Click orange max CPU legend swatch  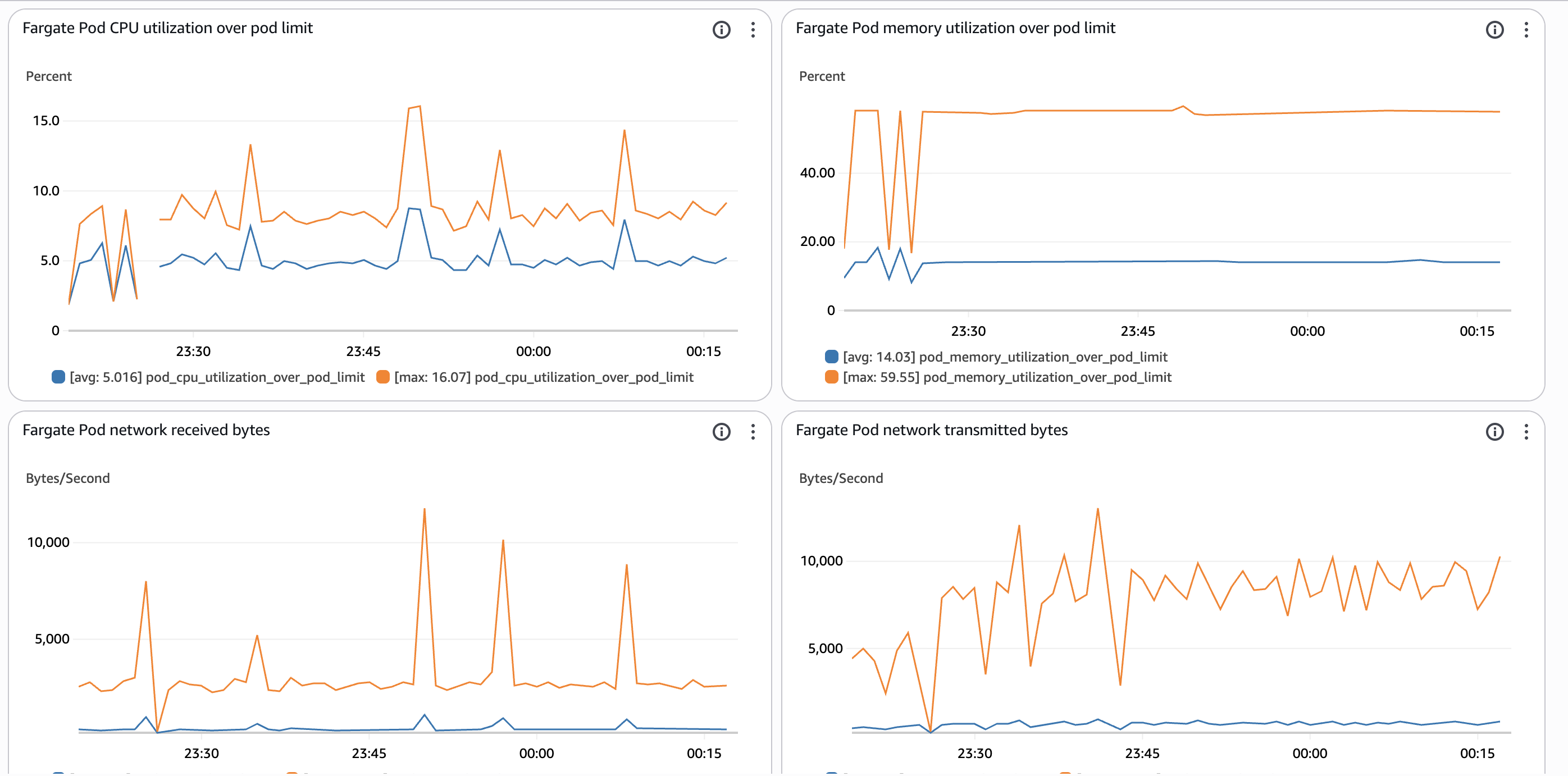coord(383,377)
